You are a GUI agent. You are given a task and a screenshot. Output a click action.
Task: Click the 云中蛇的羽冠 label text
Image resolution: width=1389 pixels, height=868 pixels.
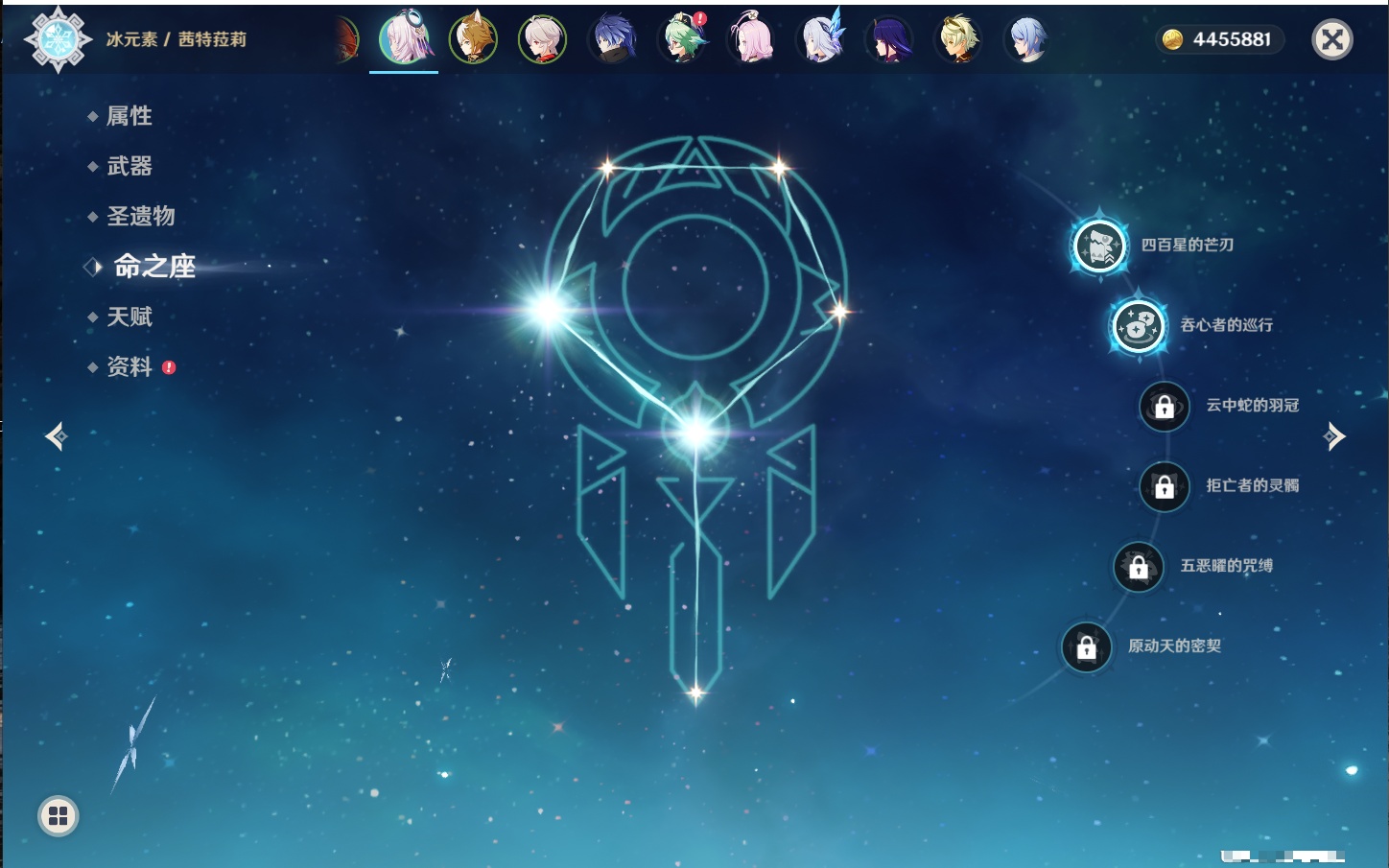point(1253,406)
